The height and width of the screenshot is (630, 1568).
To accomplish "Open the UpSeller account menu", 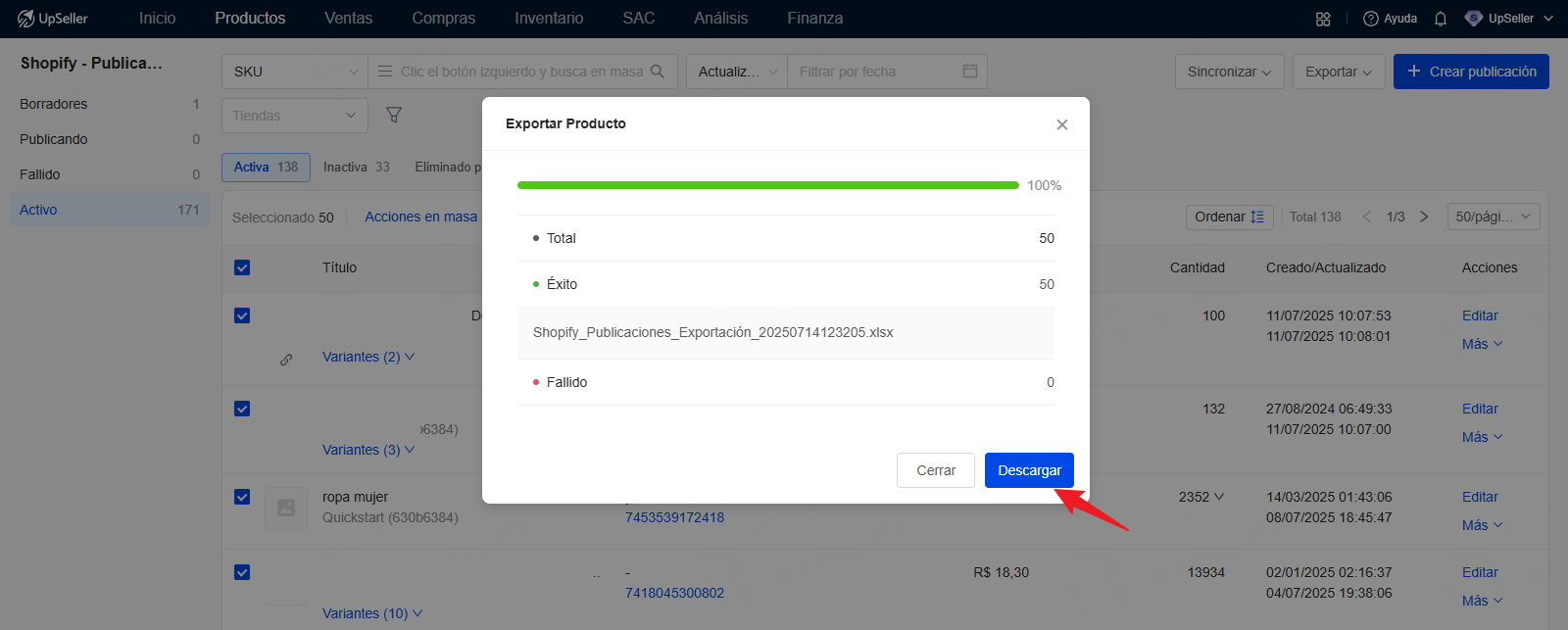I will point(1509,19).
